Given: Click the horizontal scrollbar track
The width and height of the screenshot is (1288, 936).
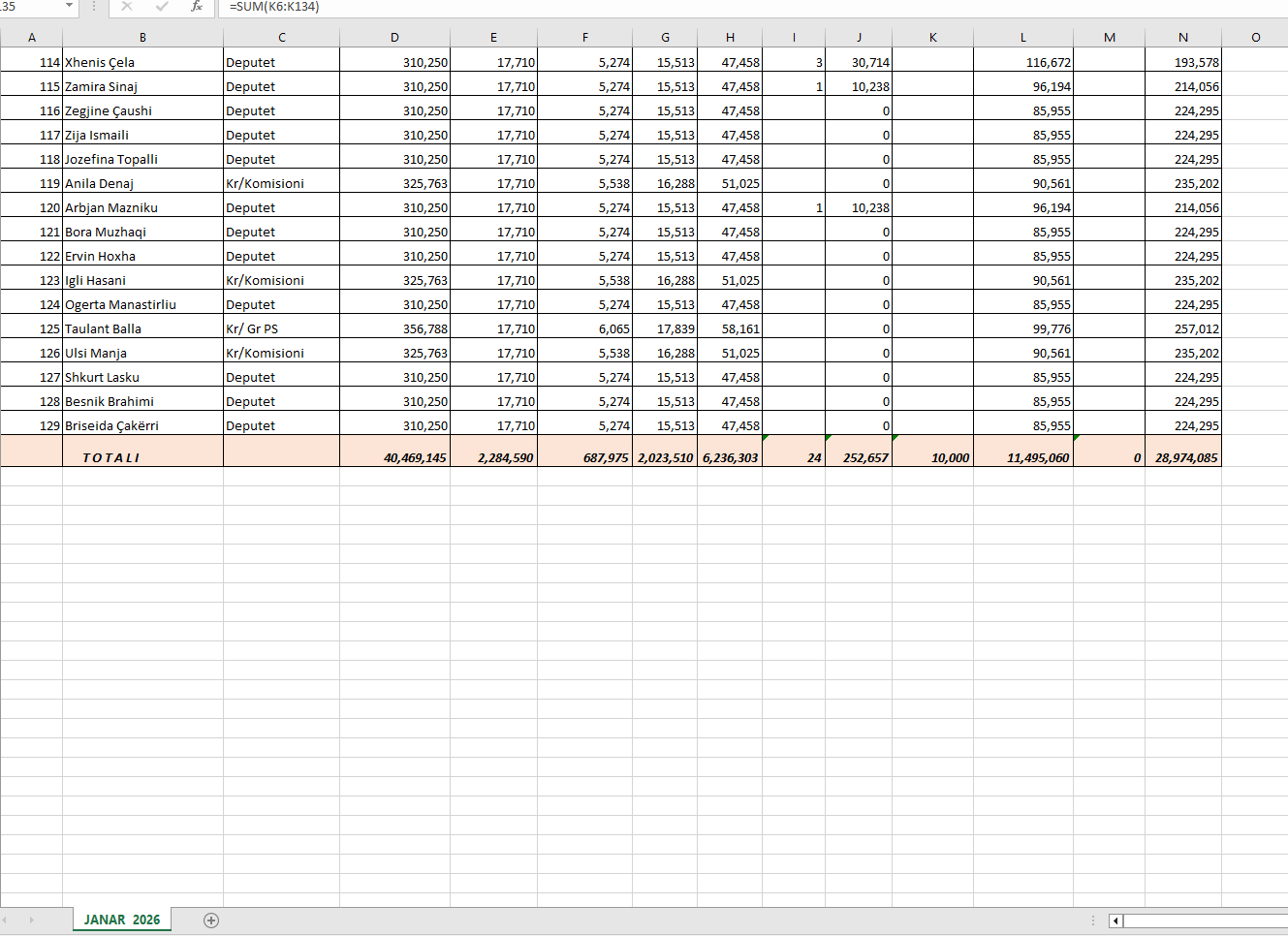Looking at the screenshot, I should pyautogui.click(x=1202, y=920).
